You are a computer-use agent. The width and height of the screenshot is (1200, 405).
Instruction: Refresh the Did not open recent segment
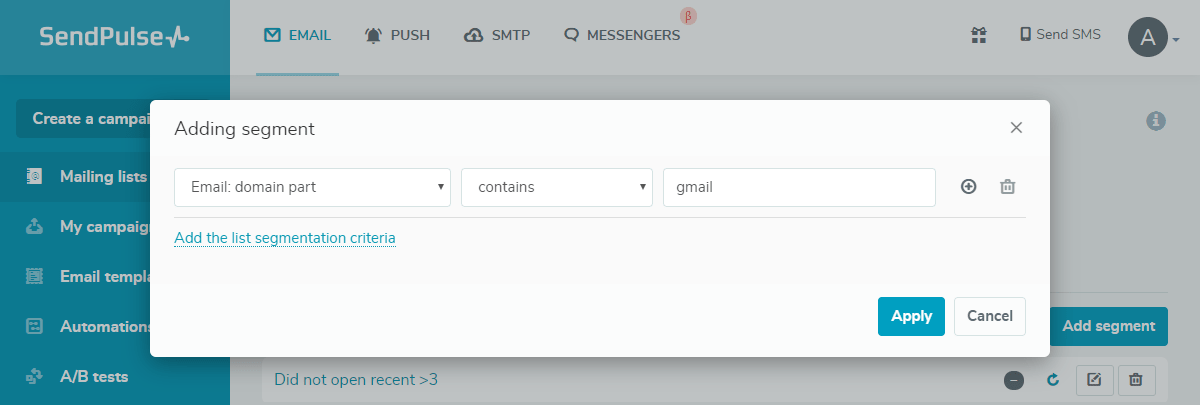(x=1052, y=380)
